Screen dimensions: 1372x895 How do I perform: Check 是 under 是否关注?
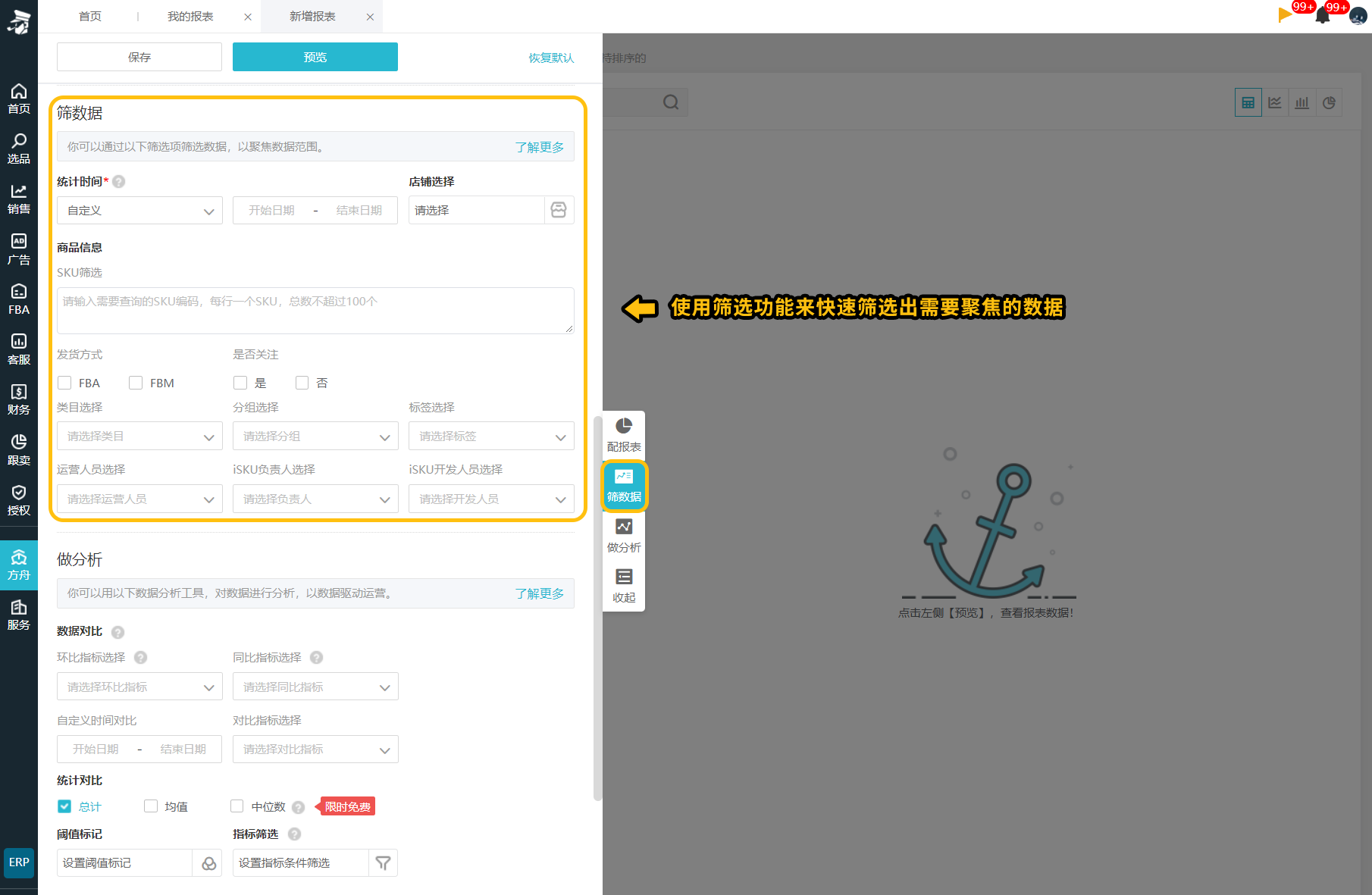pyautogui.click(x=240, y=383)
